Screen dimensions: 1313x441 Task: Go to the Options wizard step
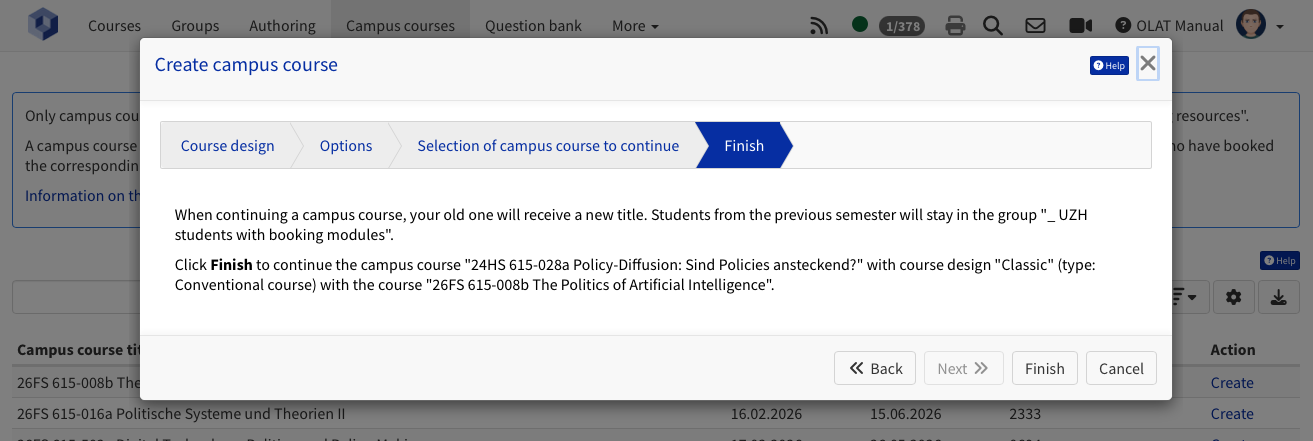coord(346,146)
